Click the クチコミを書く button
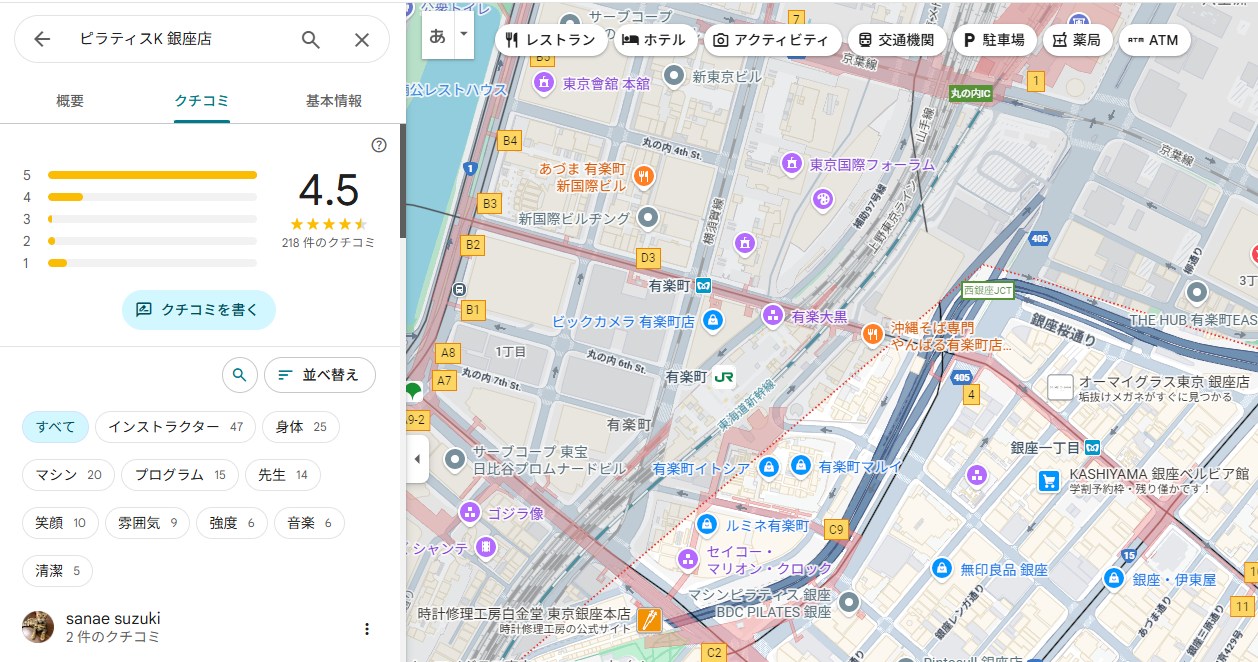1258x662 pixels. pos(199,310)
